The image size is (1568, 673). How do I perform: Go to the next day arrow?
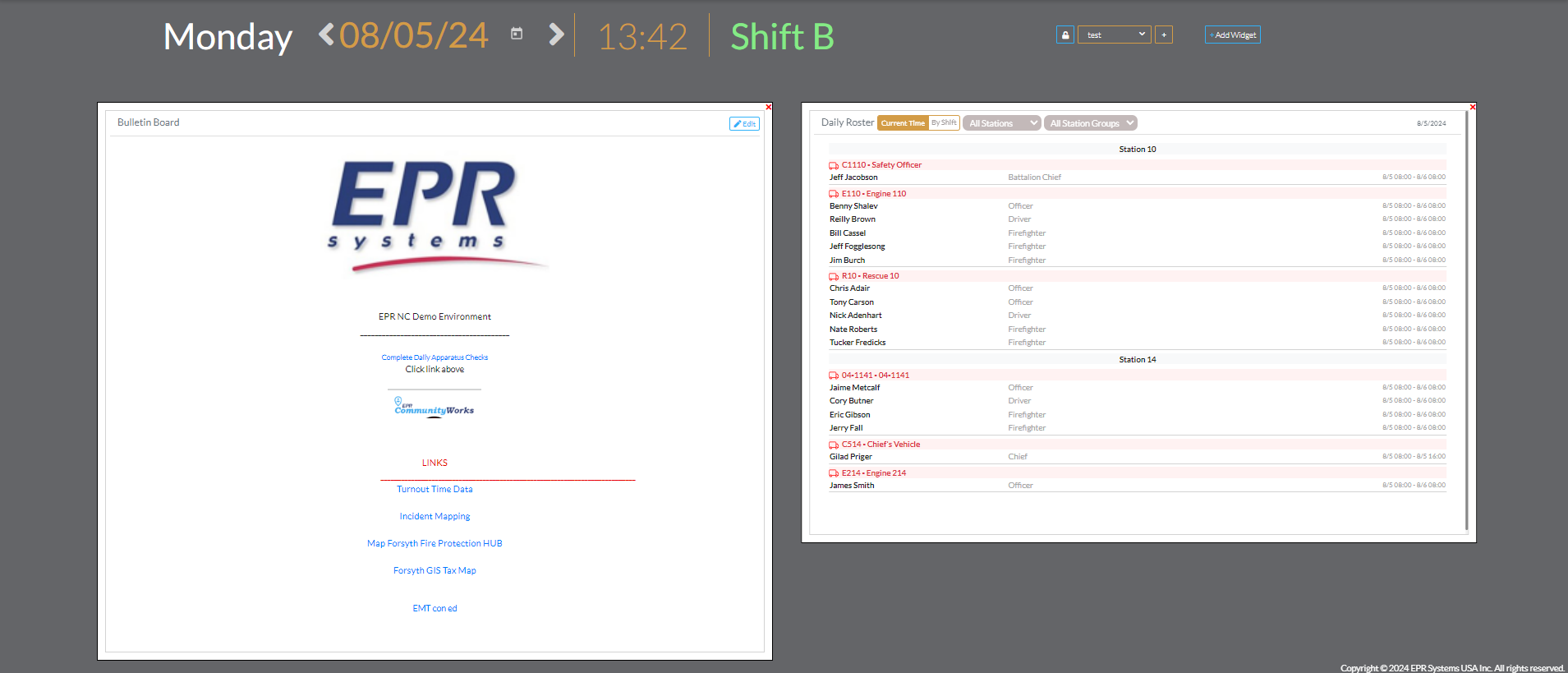pos(556,35)
